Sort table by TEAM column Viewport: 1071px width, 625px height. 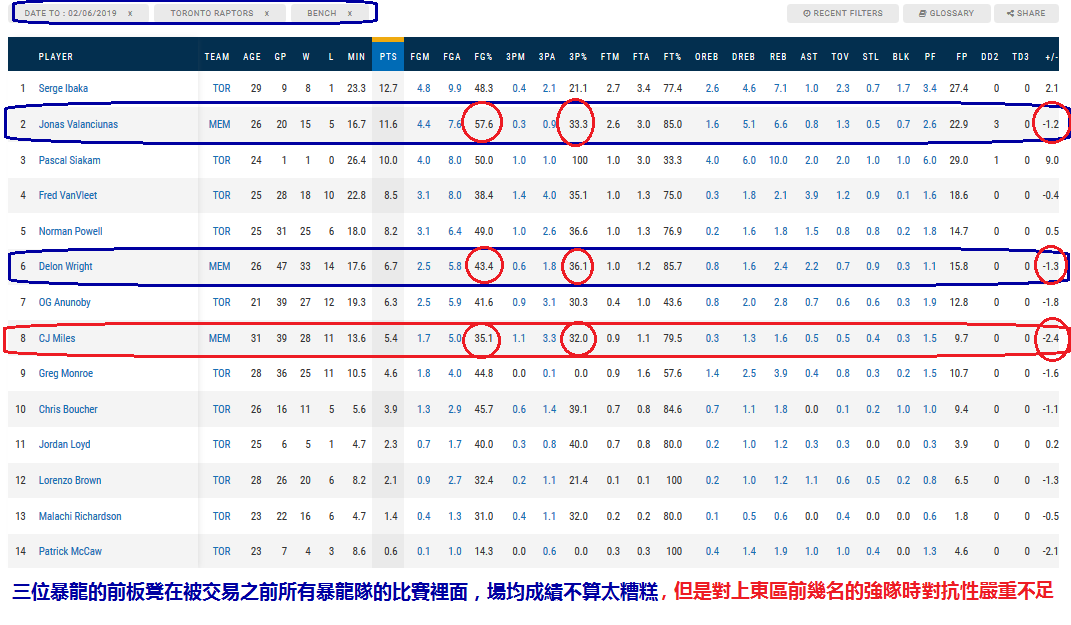pos(217,57)
